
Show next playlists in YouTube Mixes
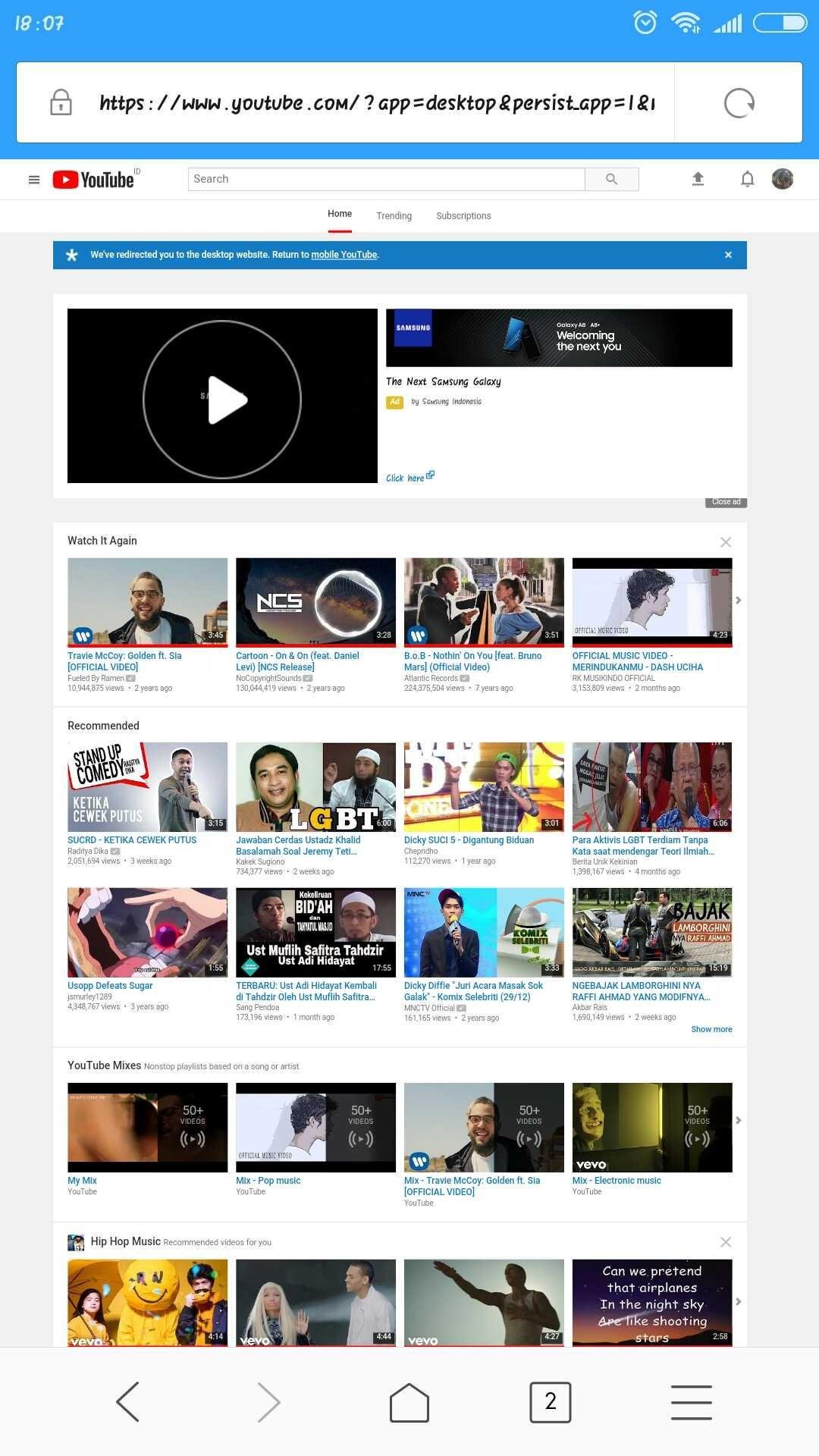click(738, 1121)
